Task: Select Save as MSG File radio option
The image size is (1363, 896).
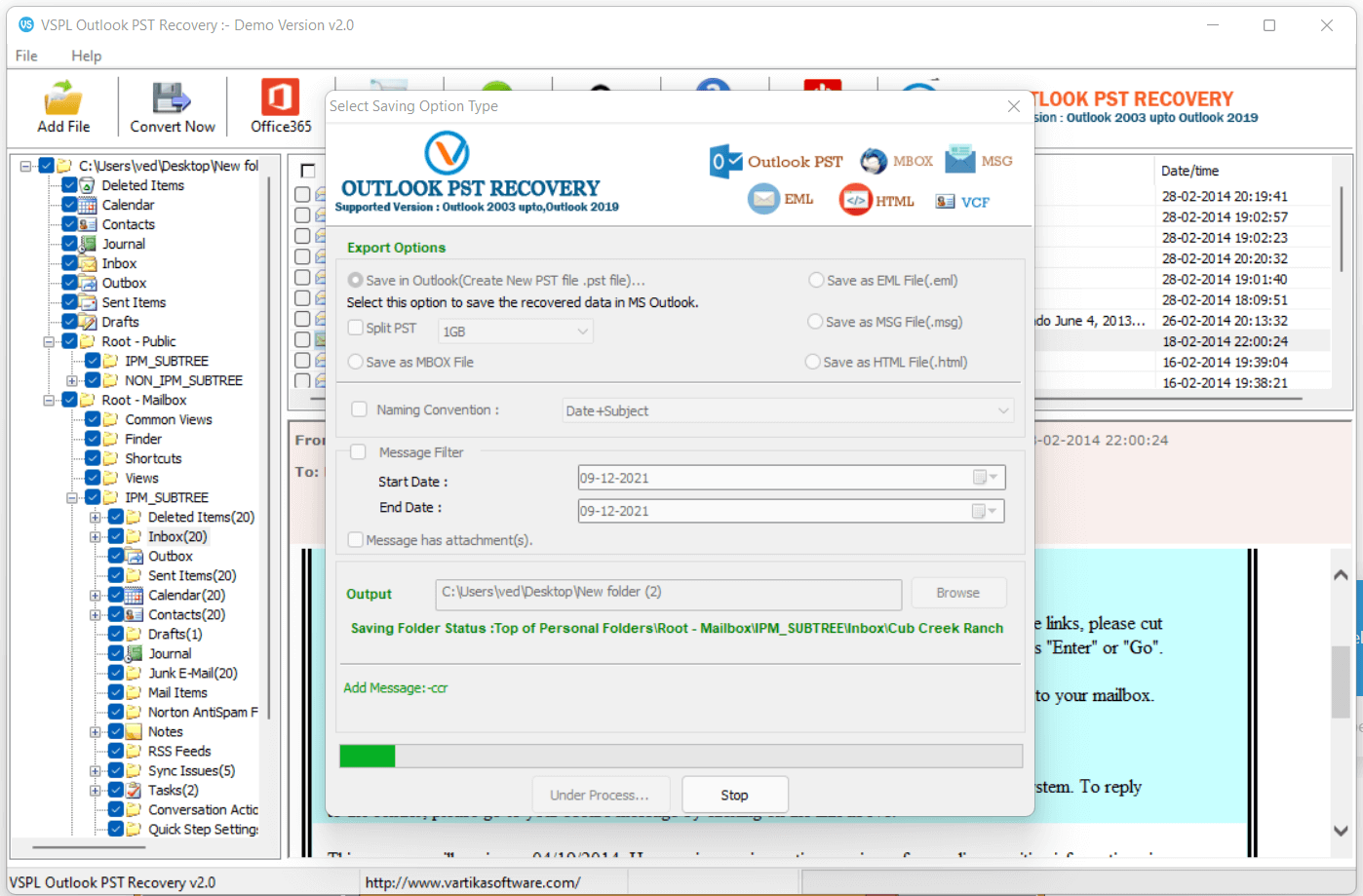Action: (x=815, y=322)
